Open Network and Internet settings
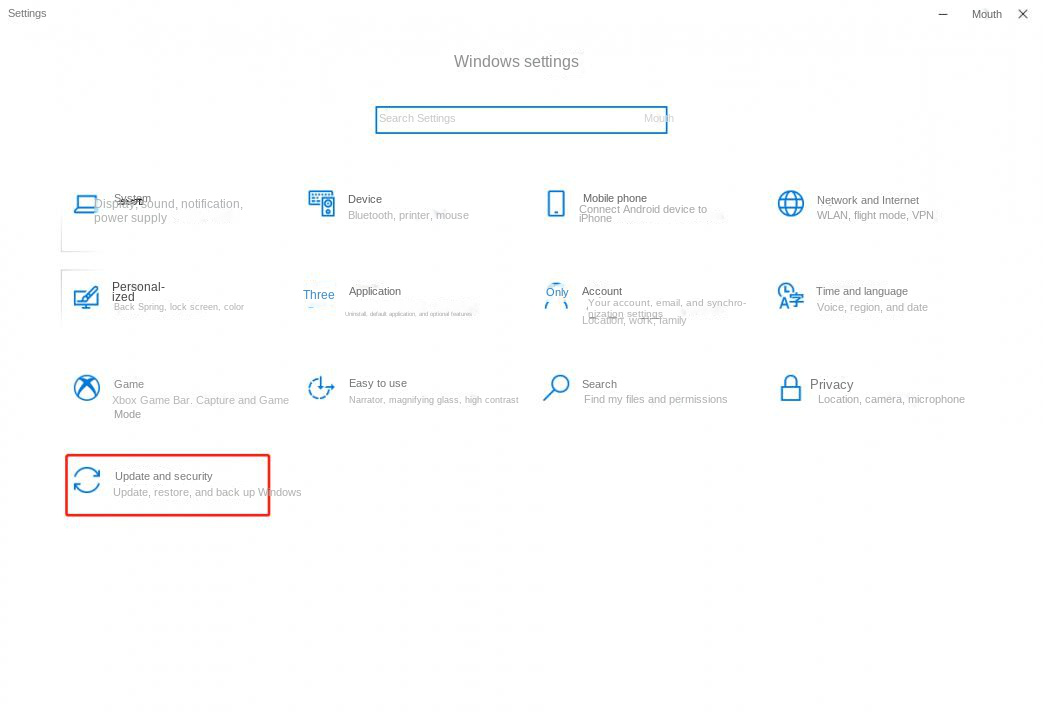Viewport: 1043px width, 720px height. pyautogui.click(x=790, y=203)
